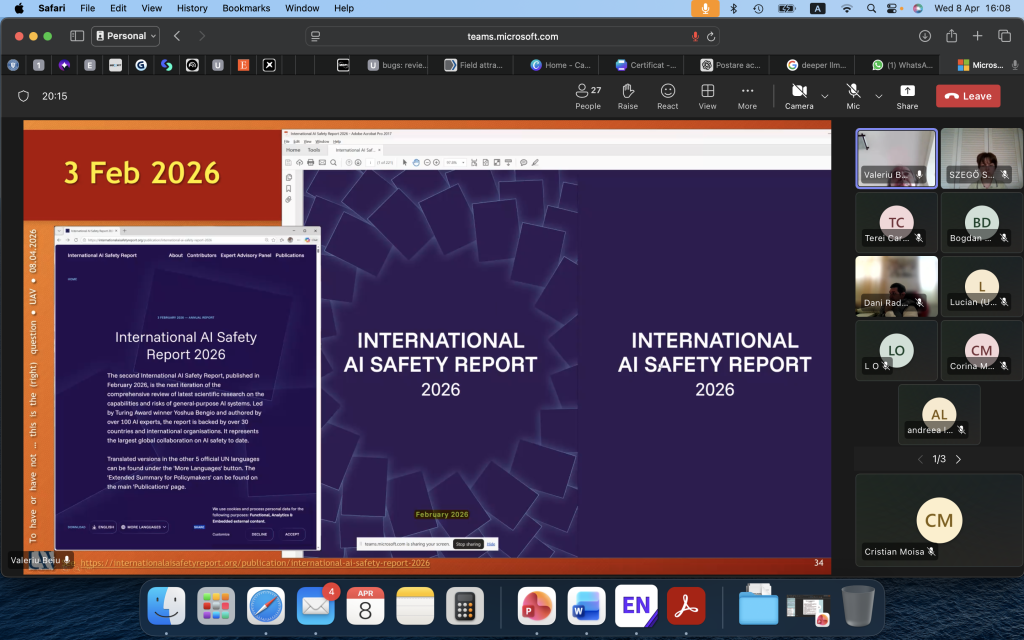Go to next participants page arrow
This screenshot has width=1024, height=640.
(x=958, y=459)
